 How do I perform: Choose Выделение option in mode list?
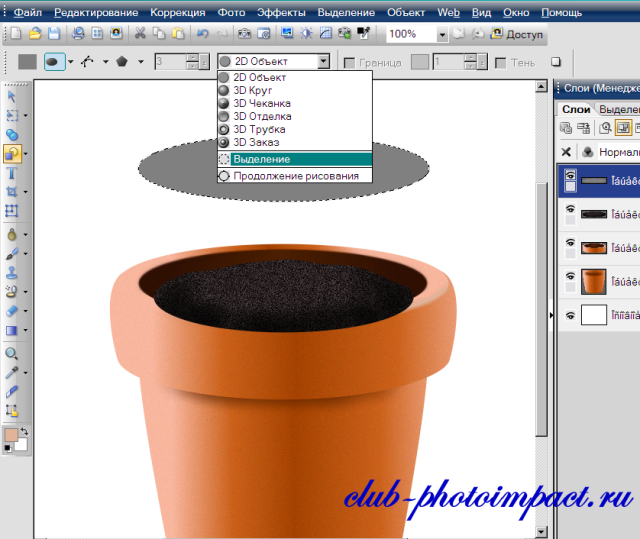click(x=295, y=159)
